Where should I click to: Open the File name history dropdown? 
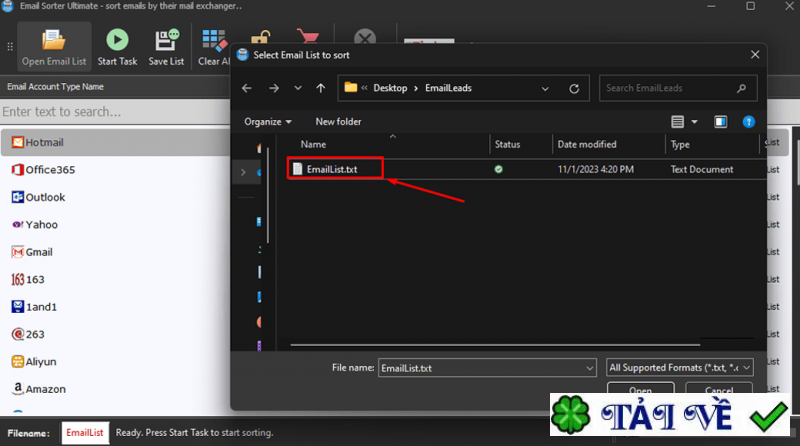(590, 368)
